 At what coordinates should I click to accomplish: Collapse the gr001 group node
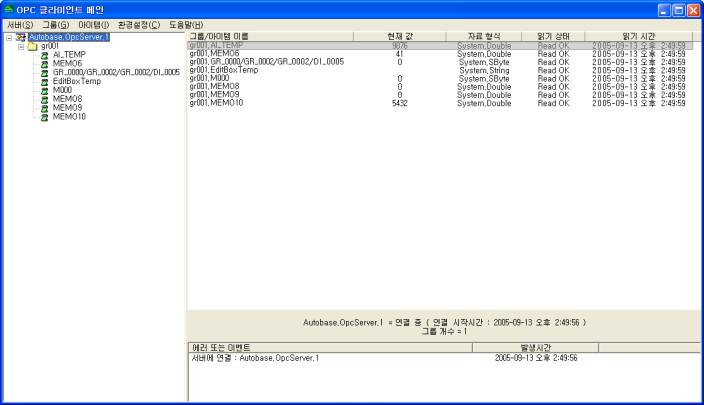tap(20, 46)
